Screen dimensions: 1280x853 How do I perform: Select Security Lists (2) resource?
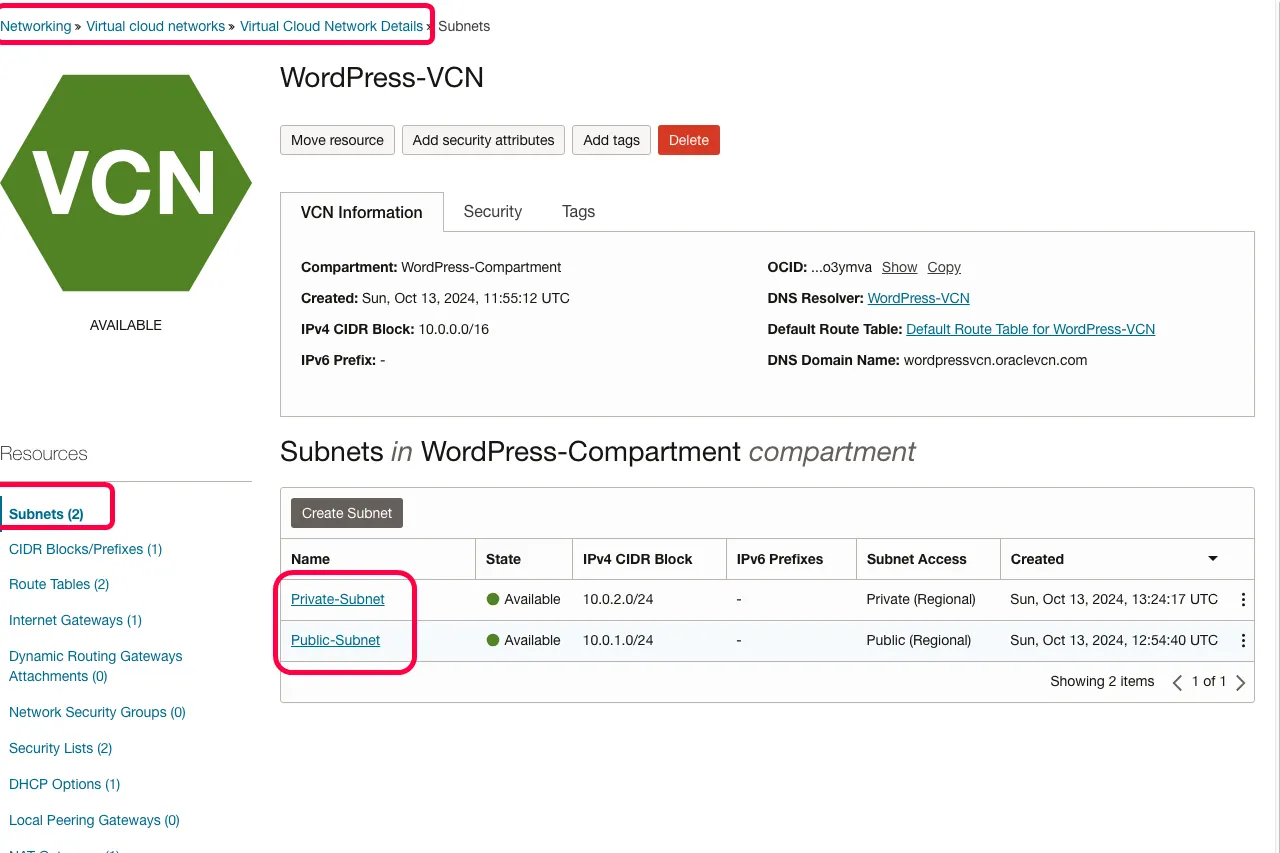click(x=60, y=748)
